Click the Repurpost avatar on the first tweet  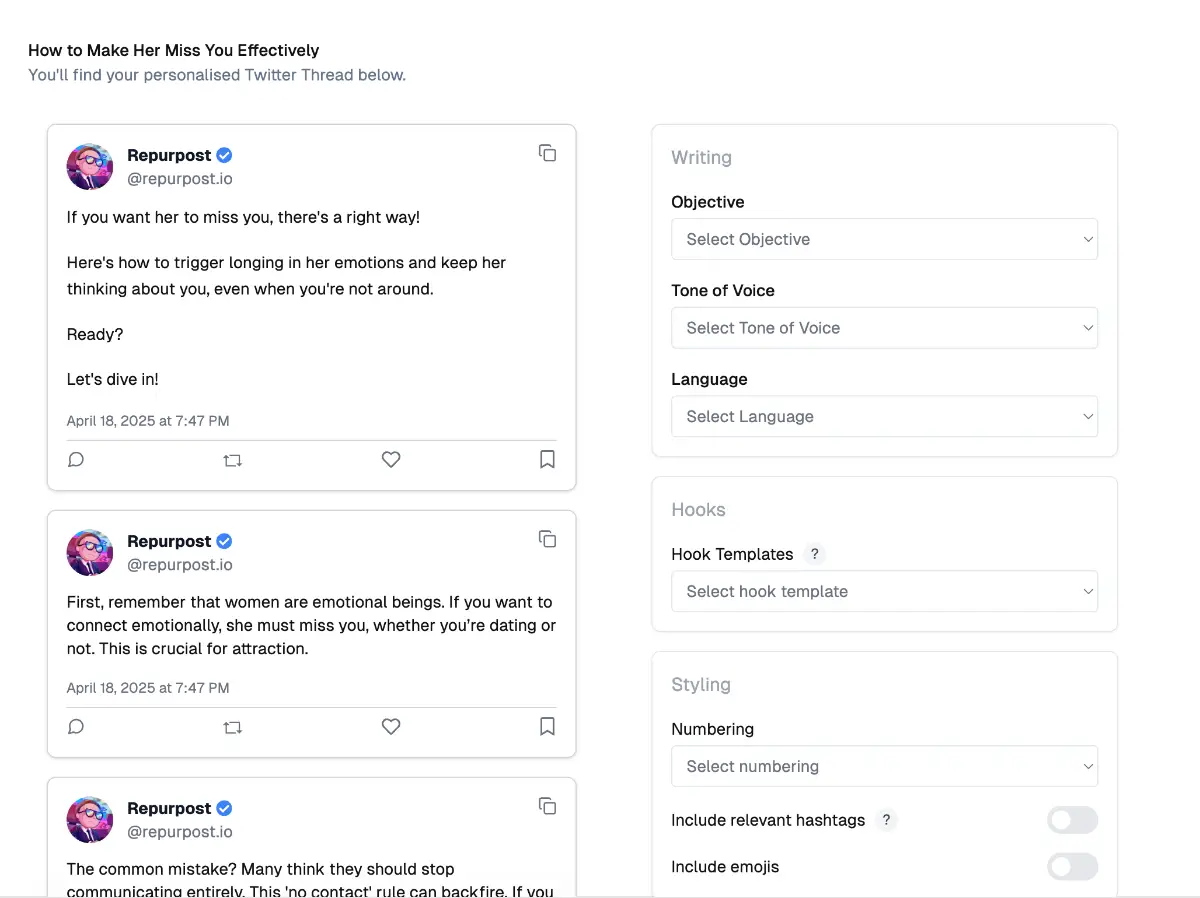pos(90,167)
